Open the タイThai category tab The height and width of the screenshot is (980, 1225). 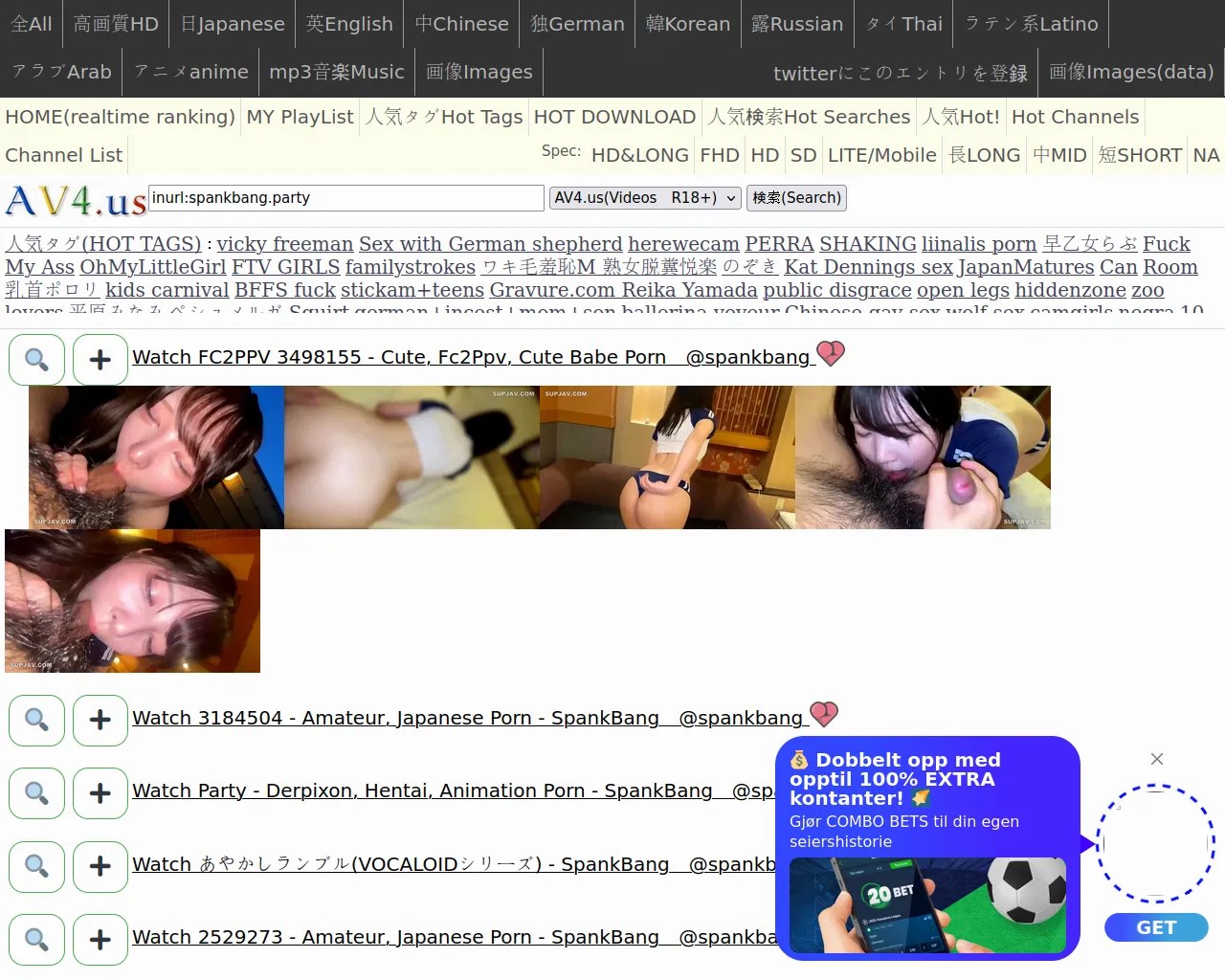[903, 24]
